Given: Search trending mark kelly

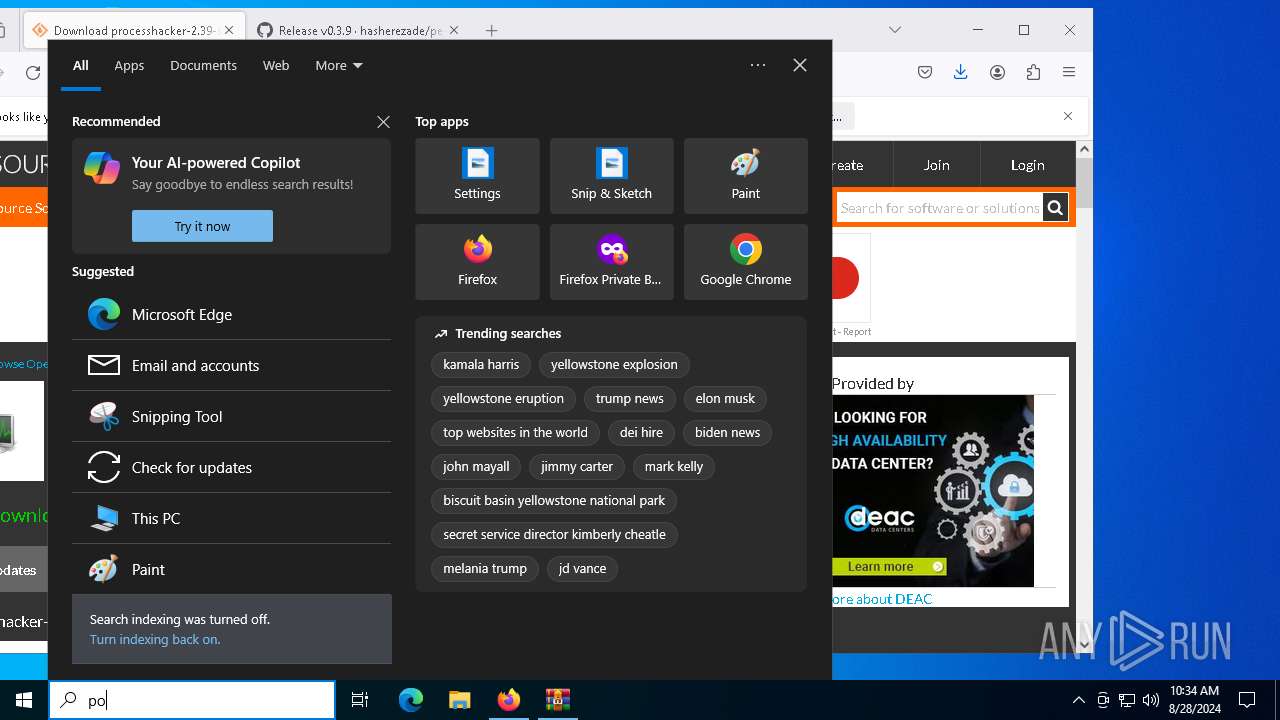Looking at the screenshot, I should coord(674,467).
